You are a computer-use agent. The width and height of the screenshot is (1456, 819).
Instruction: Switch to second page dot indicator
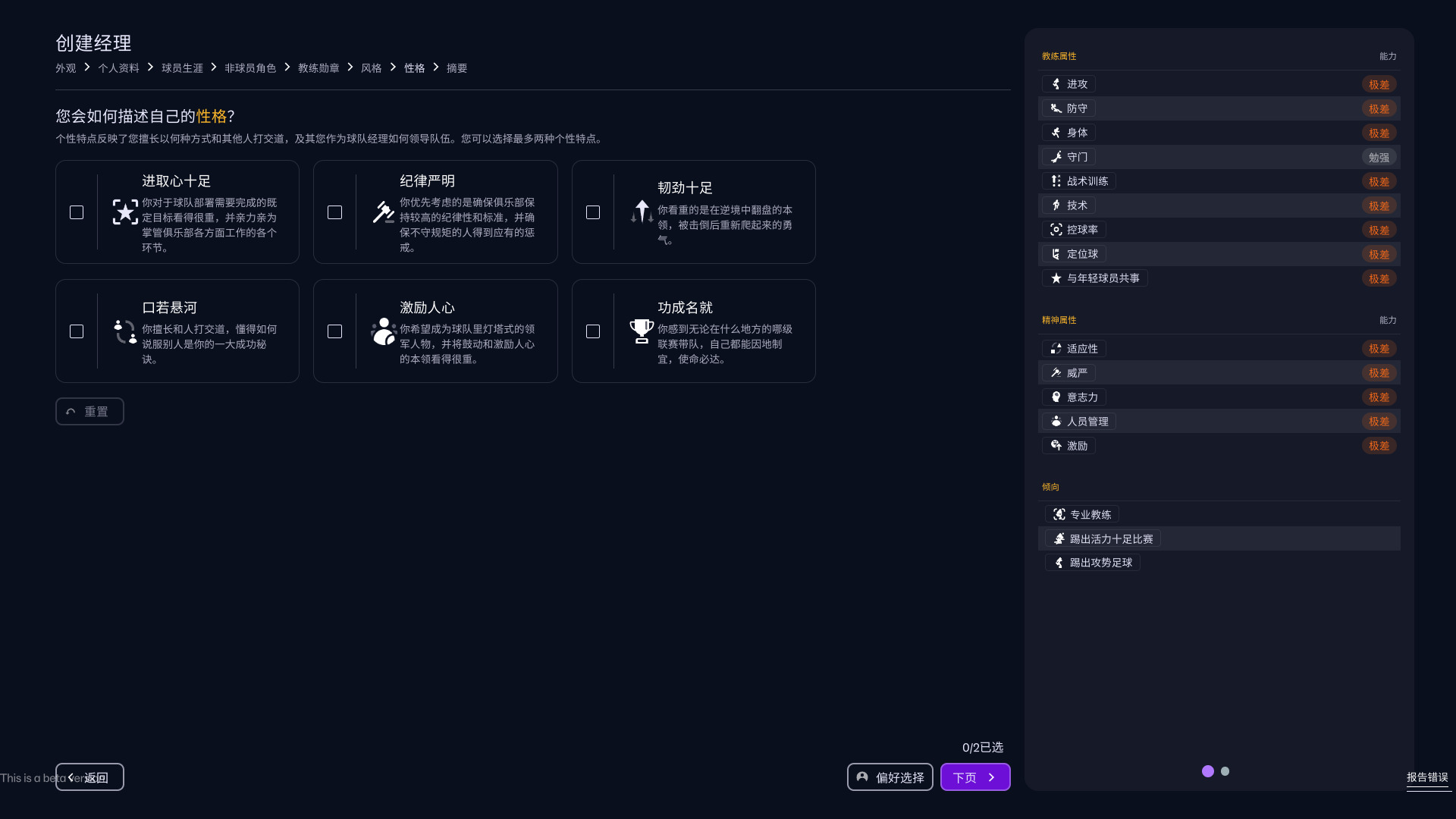pos(1225,771)
